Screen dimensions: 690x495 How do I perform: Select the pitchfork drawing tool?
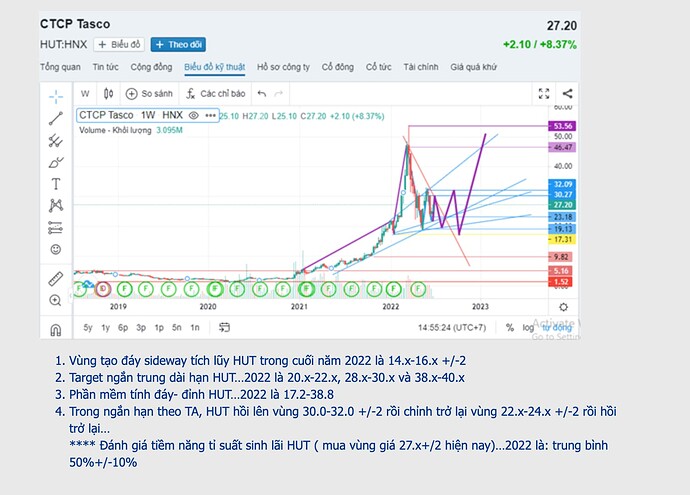[x=56, y=140]
